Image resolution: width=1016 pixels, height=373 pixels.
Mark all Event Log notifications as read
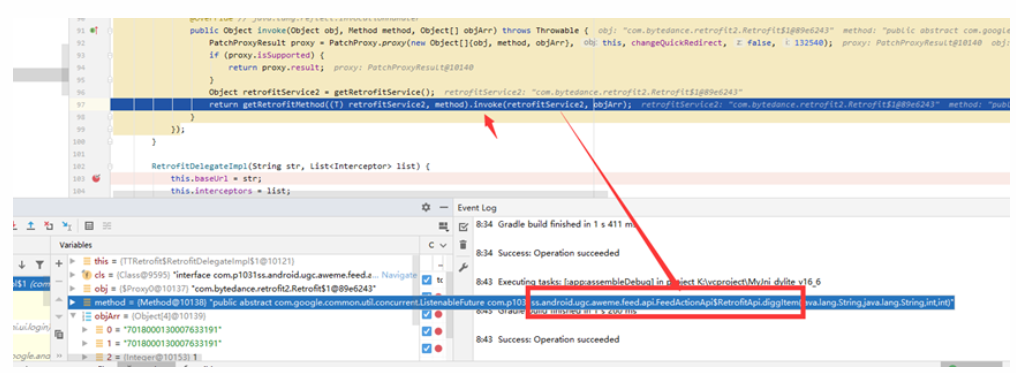463,227
